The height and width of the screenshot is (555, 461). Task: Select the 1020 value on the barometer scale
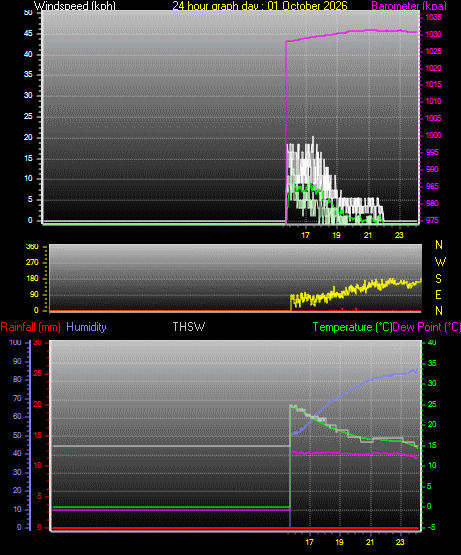(433, 68)
